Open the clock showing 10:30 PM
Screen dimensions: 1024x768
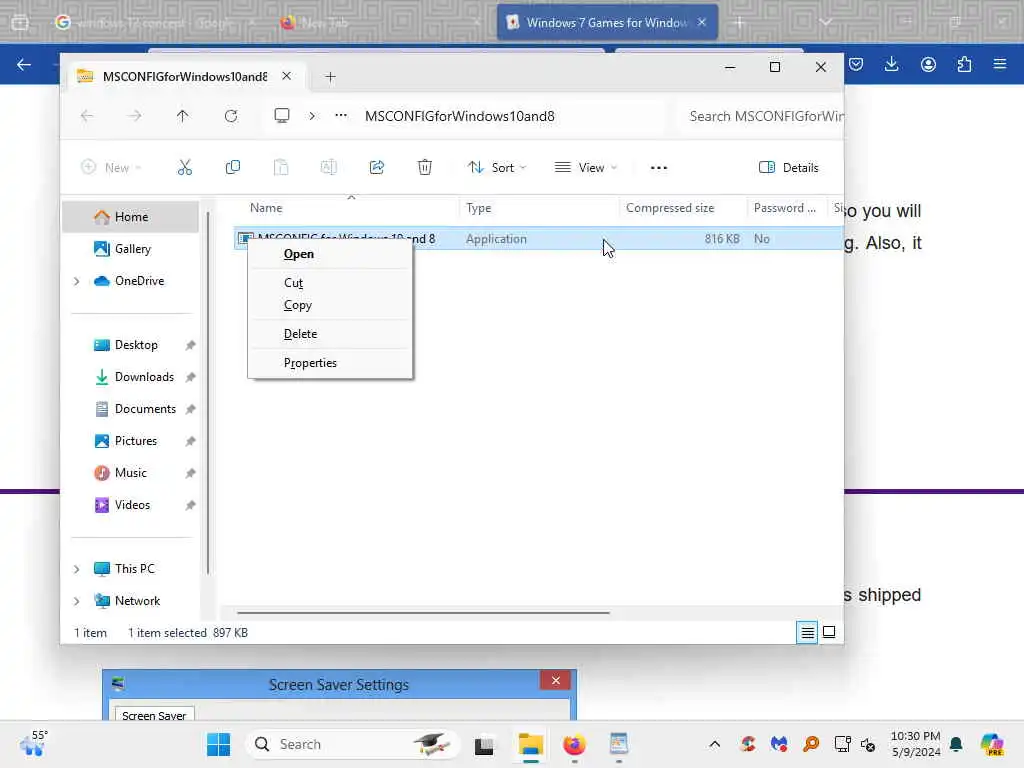point(916,744)
